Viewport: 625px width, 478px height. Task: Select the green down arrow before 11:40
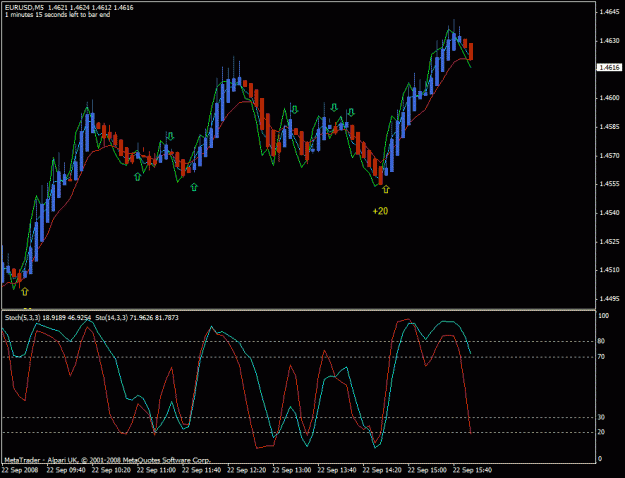[171, 136]
